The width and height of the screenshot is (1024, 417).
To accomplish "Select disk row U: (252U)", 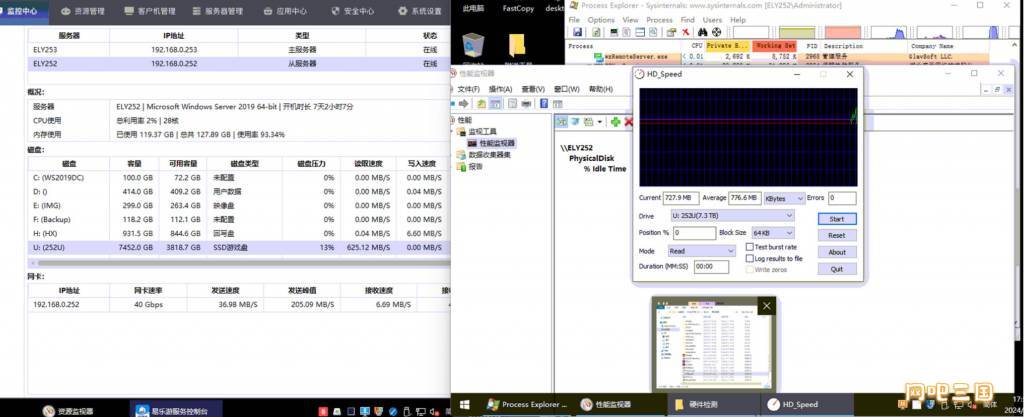I will [x=239, y=248].
